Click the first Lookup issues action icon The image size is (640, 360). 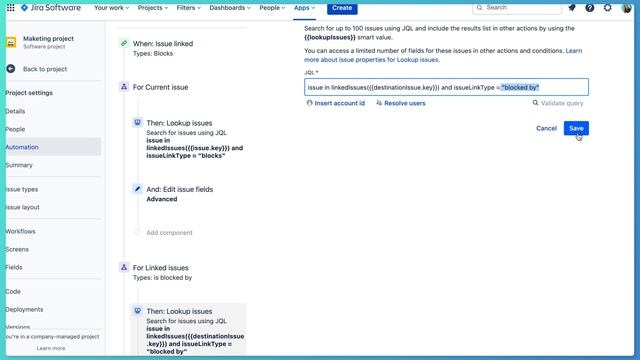coord(138,122)
